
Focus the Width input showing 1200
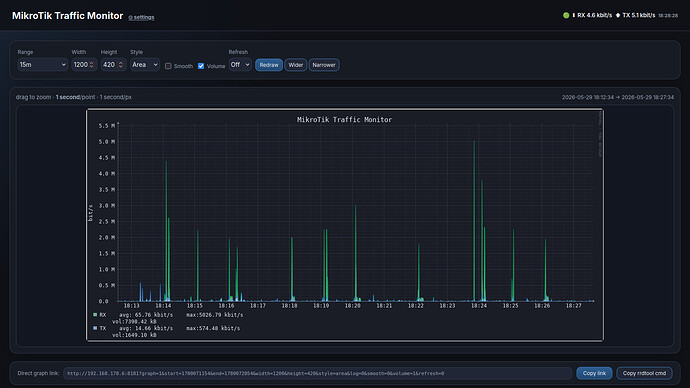pyautogui.click(x=84, y=65)
